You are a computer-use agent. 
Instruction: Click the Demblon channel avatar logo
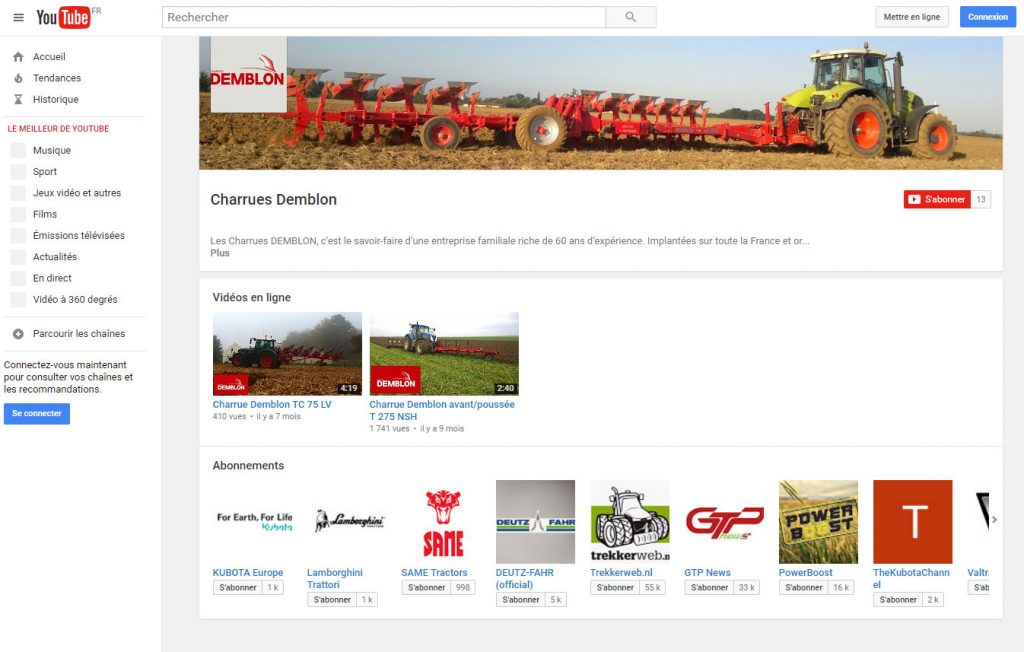coord(248,74)
